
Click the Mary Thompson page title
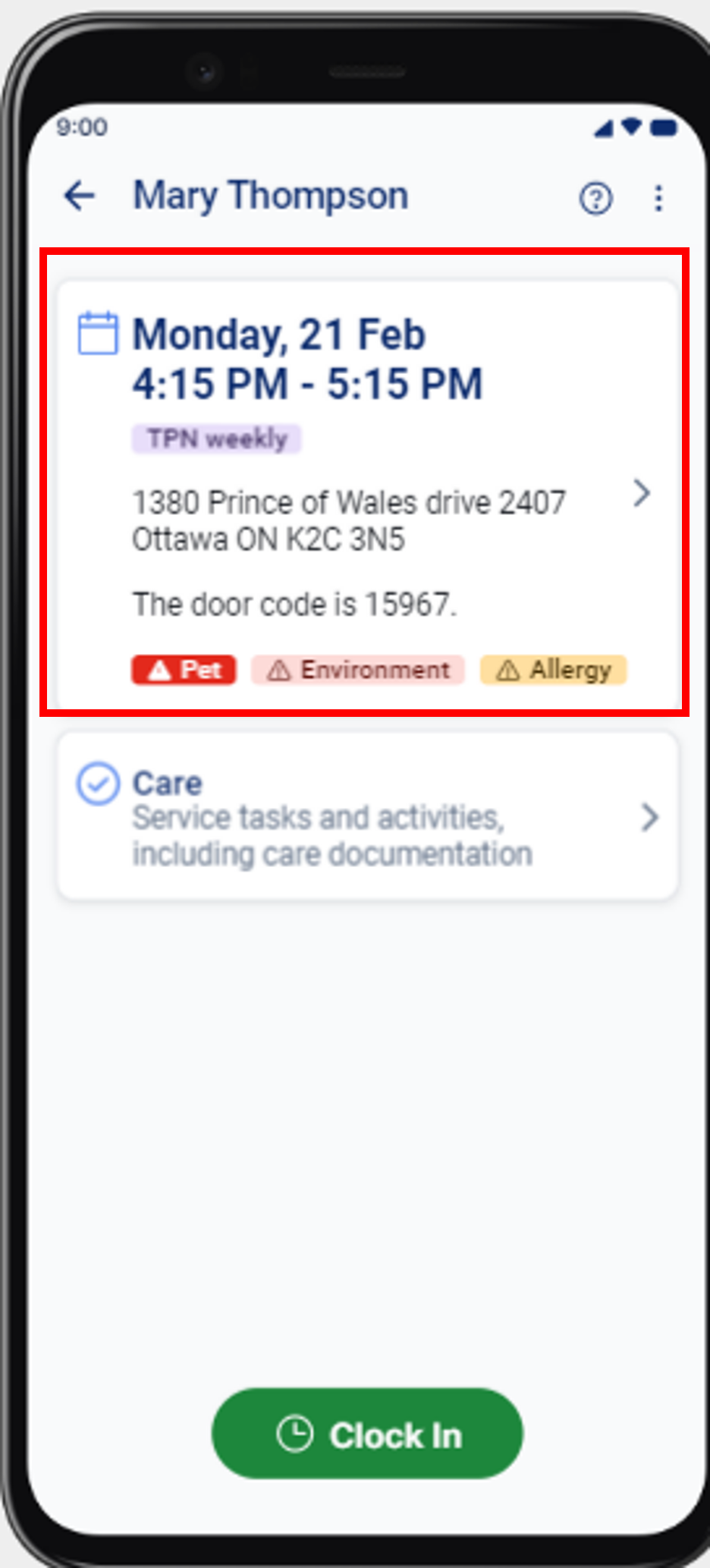(271, 196)
